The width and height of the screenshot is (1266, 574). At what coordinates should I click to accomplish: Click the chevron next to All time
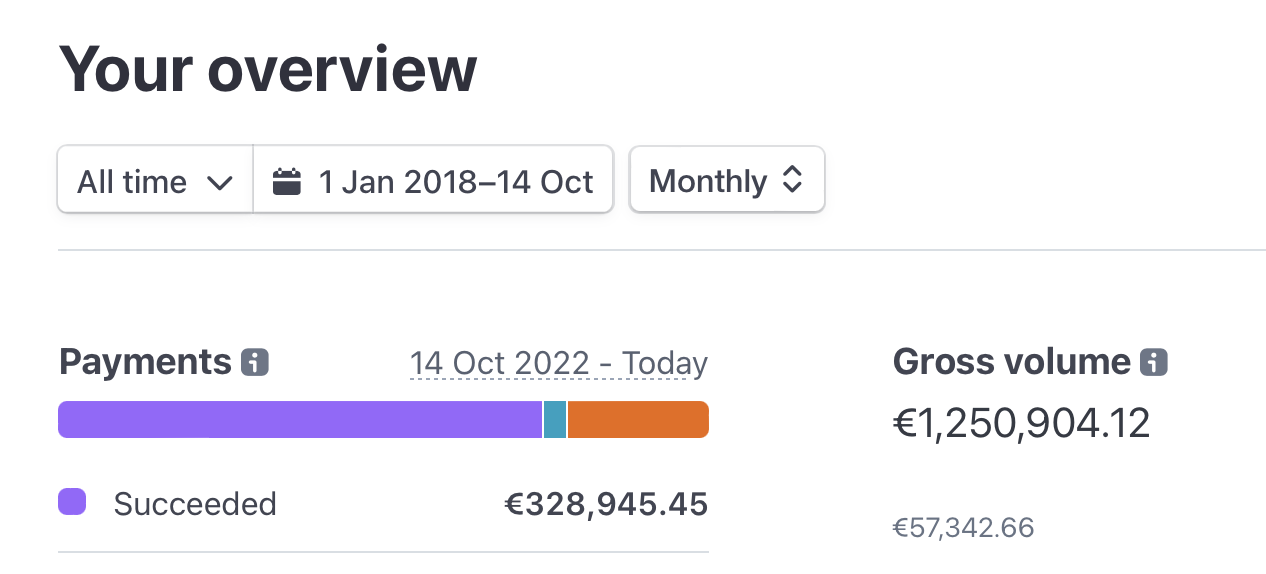(x=219, y=183)
